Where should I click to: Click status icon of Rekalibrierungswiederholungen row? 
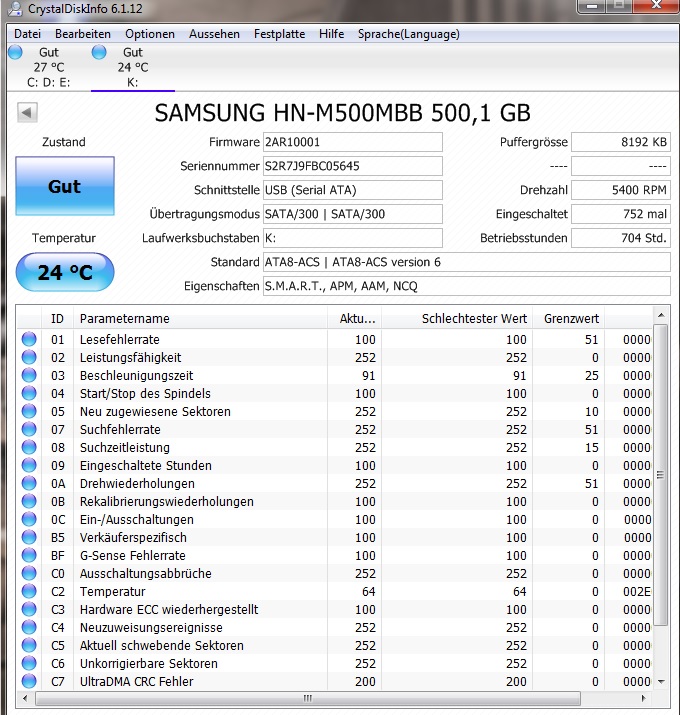[29, 501]
